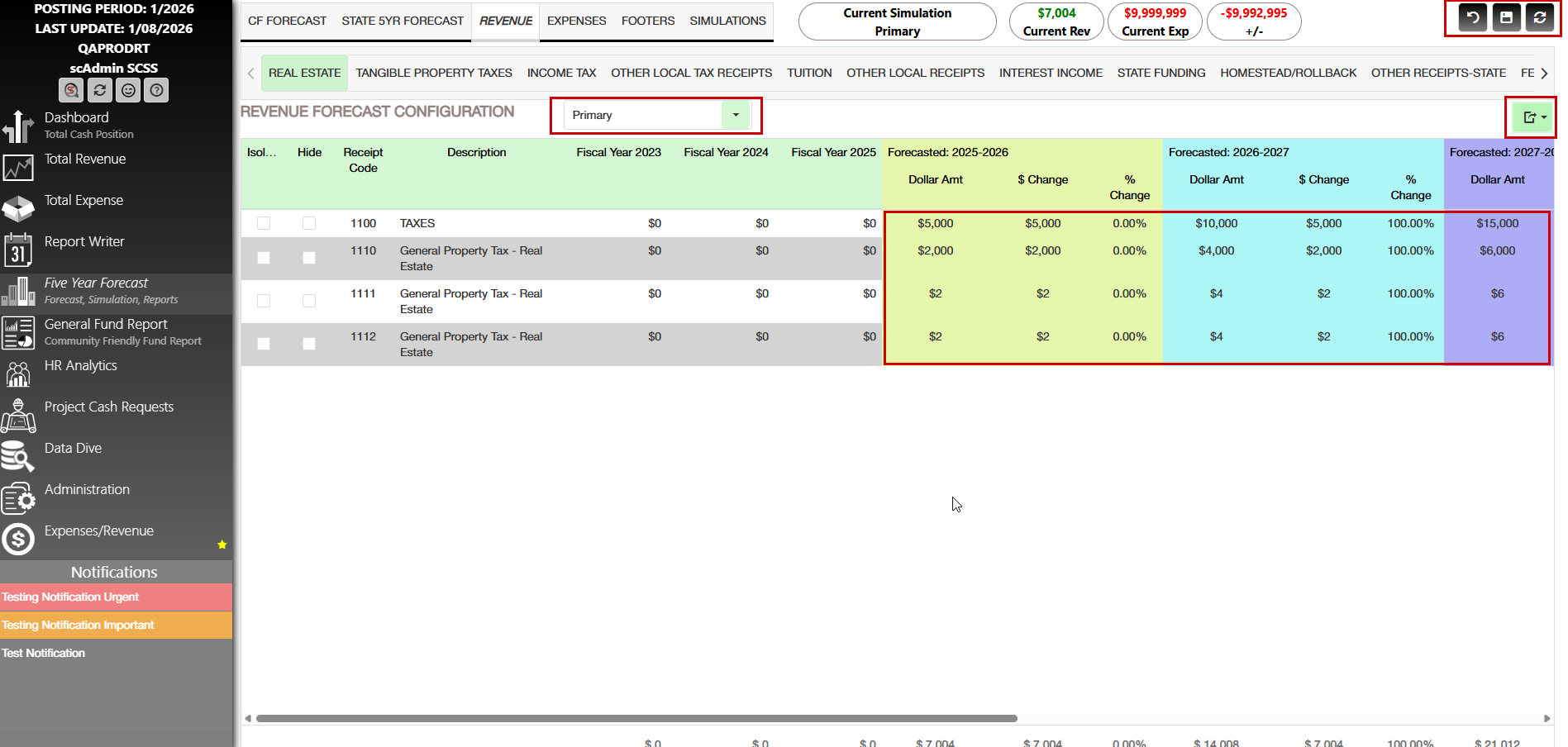Open Testing Notification Important

[x=116, y=625]
